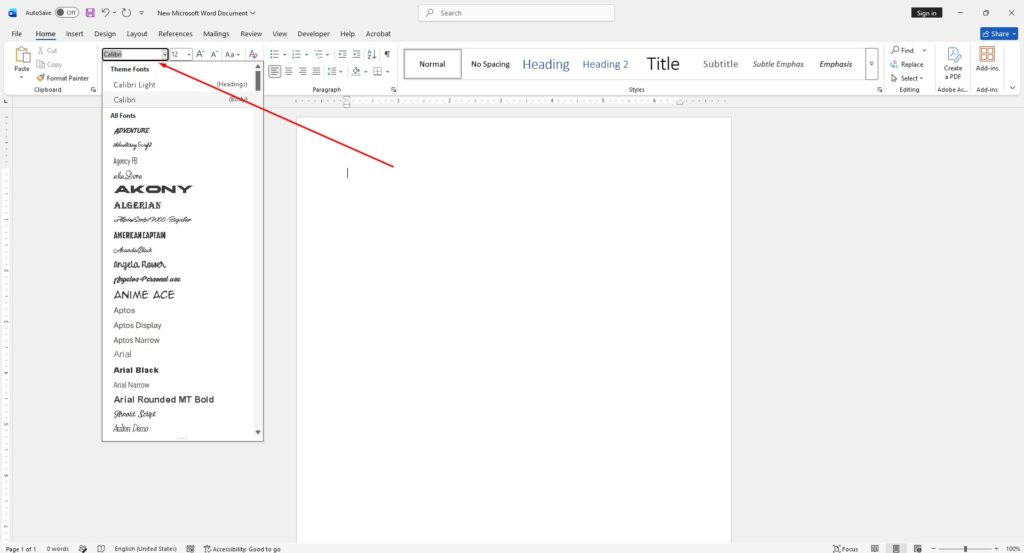The image size is (1024, 553).
Task: Open the Select dropdown in Editing
Action: click(x=907, y=78)
